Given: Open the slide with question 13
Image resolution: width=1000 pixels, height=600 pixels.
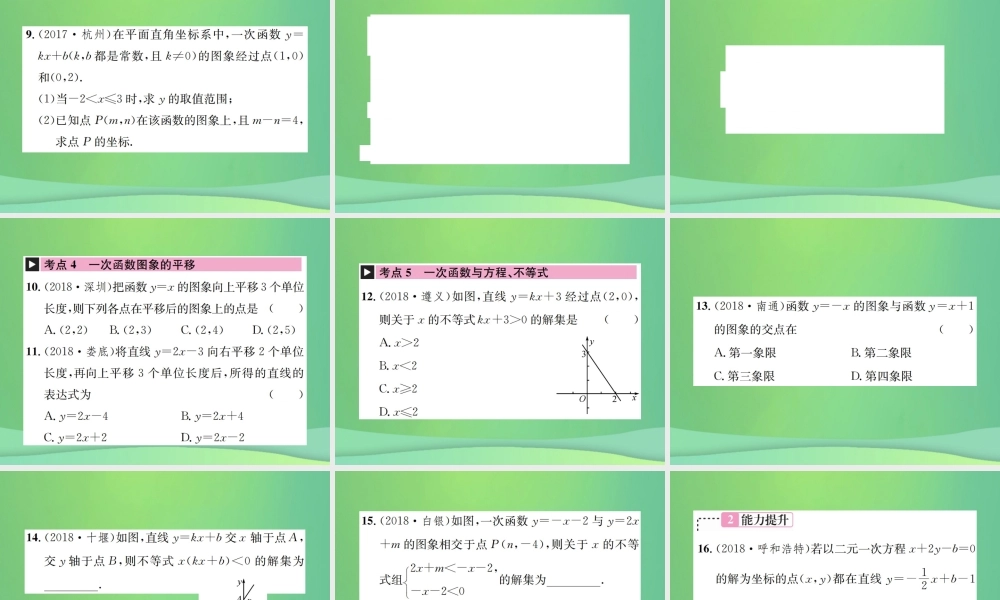Looking at the screenshot, I should click(x=835, y=340).
